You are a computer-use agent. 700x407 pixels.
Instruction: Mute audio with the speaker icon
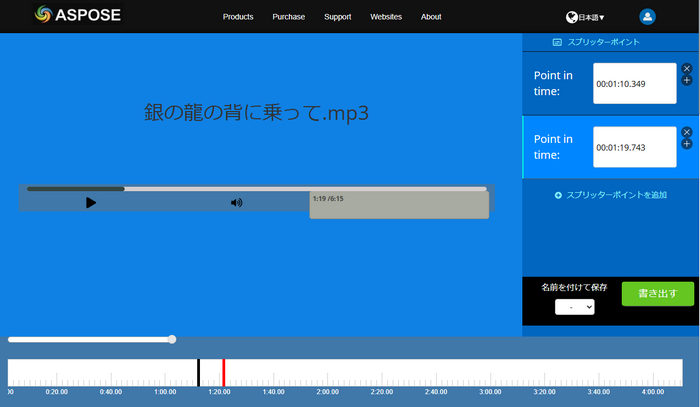(x=237, y=202)
